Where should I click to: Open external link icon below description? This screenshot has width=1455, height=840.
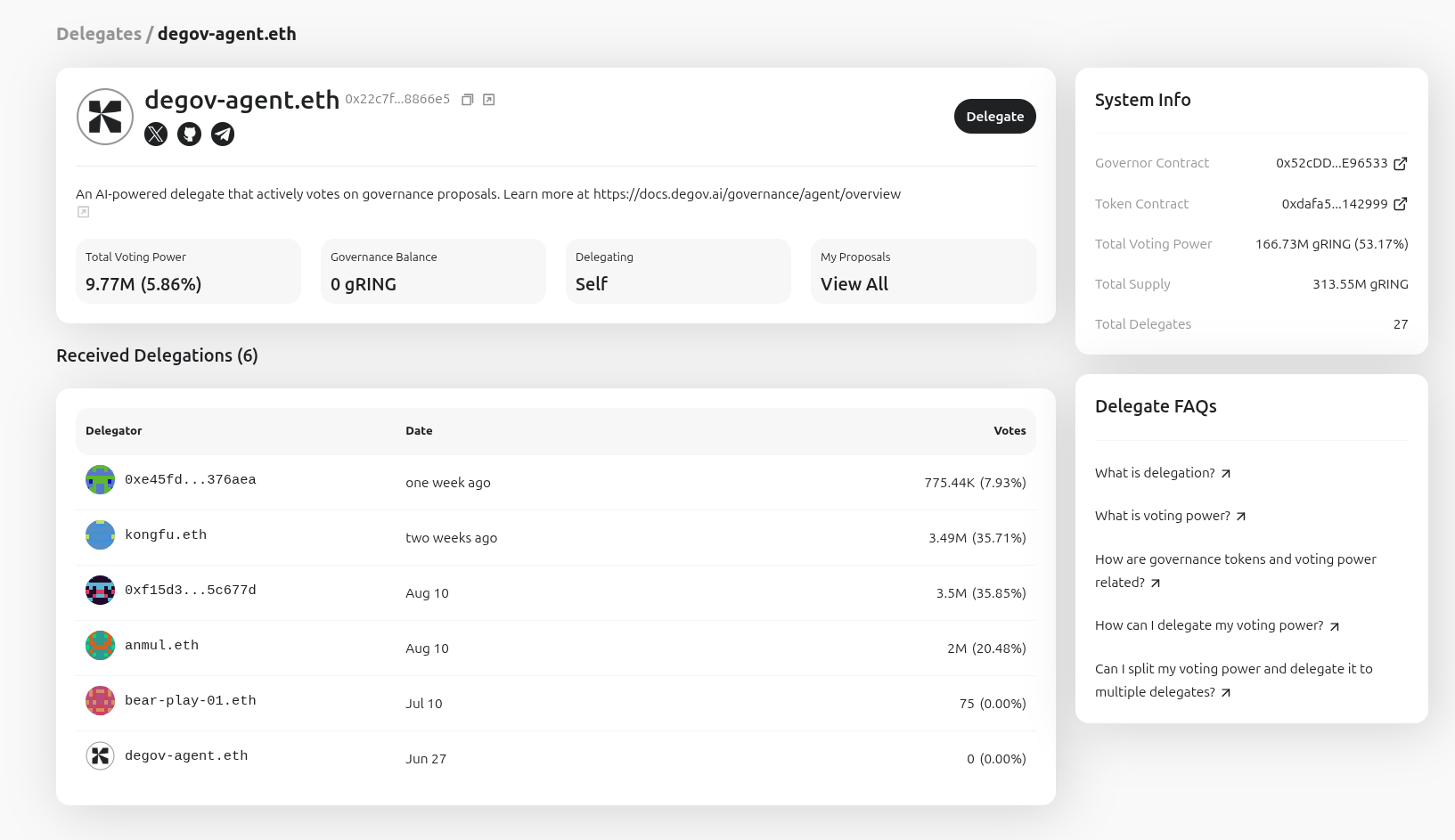[x=84, y=212]
